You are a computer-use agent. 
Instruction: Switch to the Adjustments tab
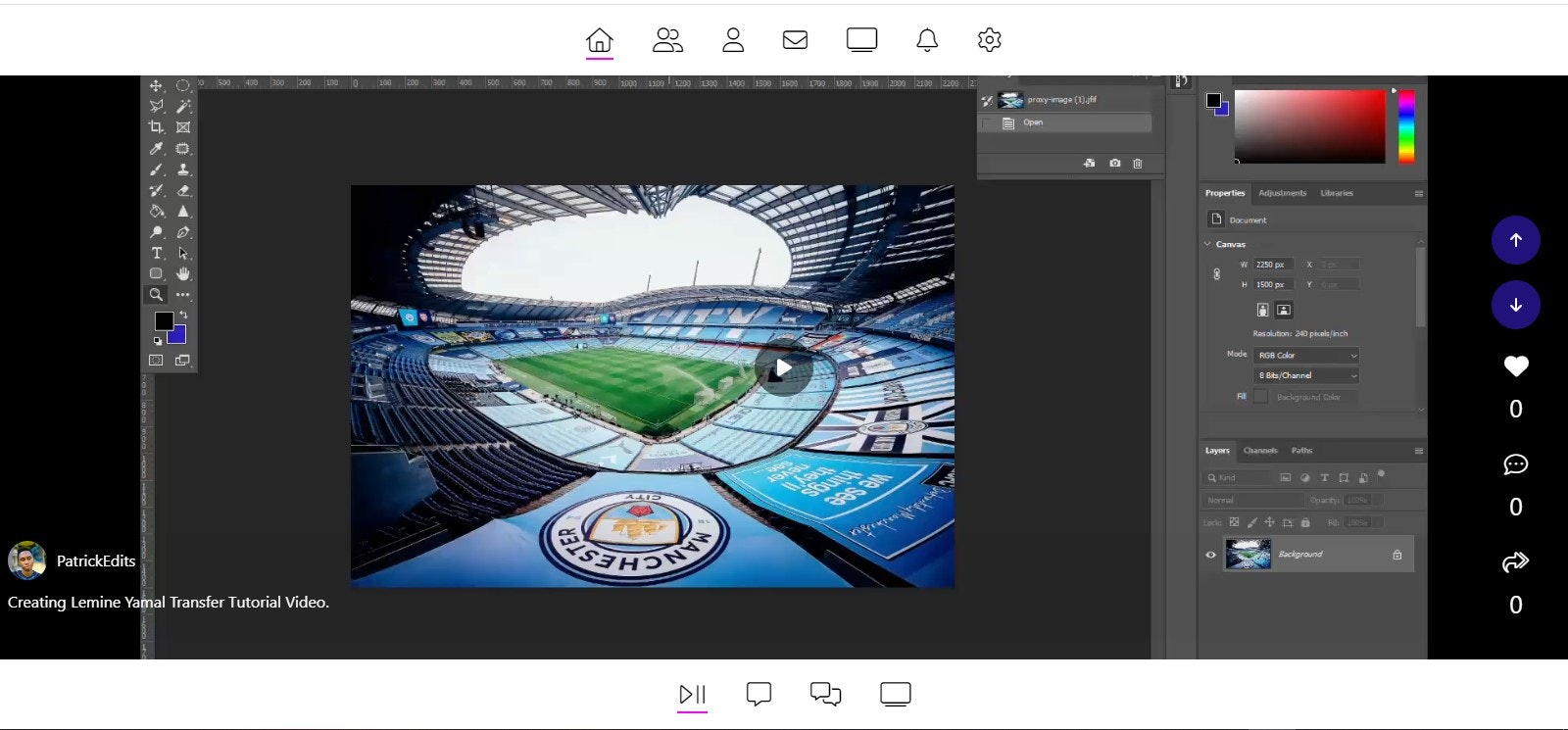(x=1282, y=193)
